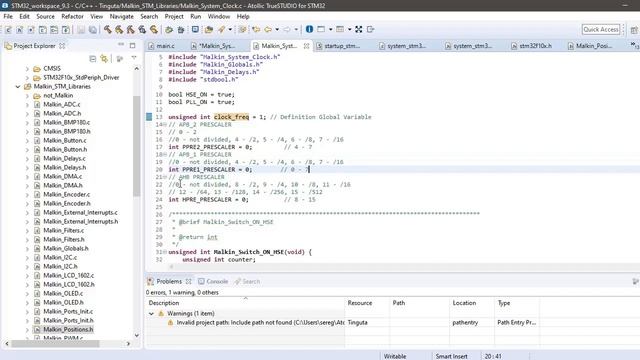Switch to the Malkin_Posi... editor tab

[x=593, y=46]
